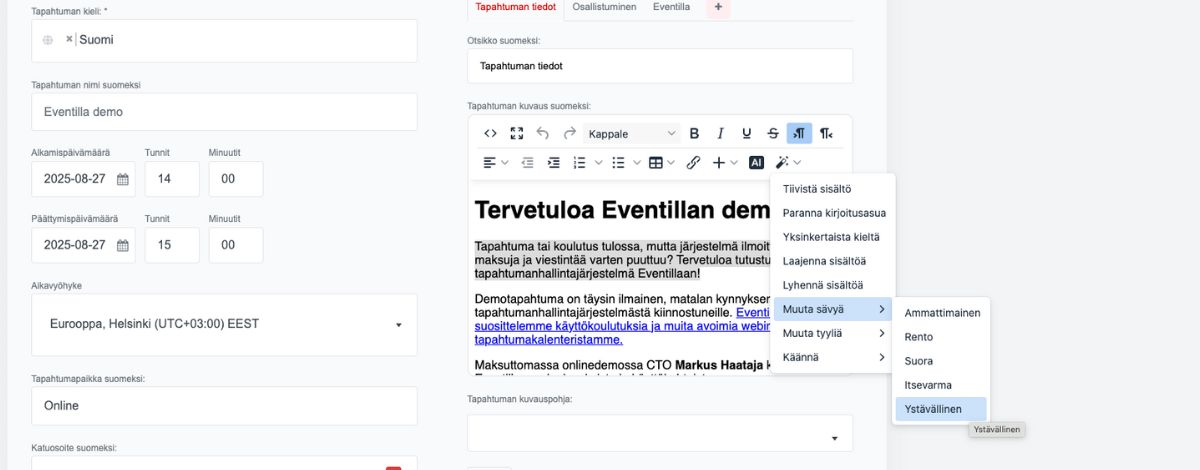Viewport: 1200px width, 470px height.
Task: Insert a bulleted list
Action: (x=618, y=162)
